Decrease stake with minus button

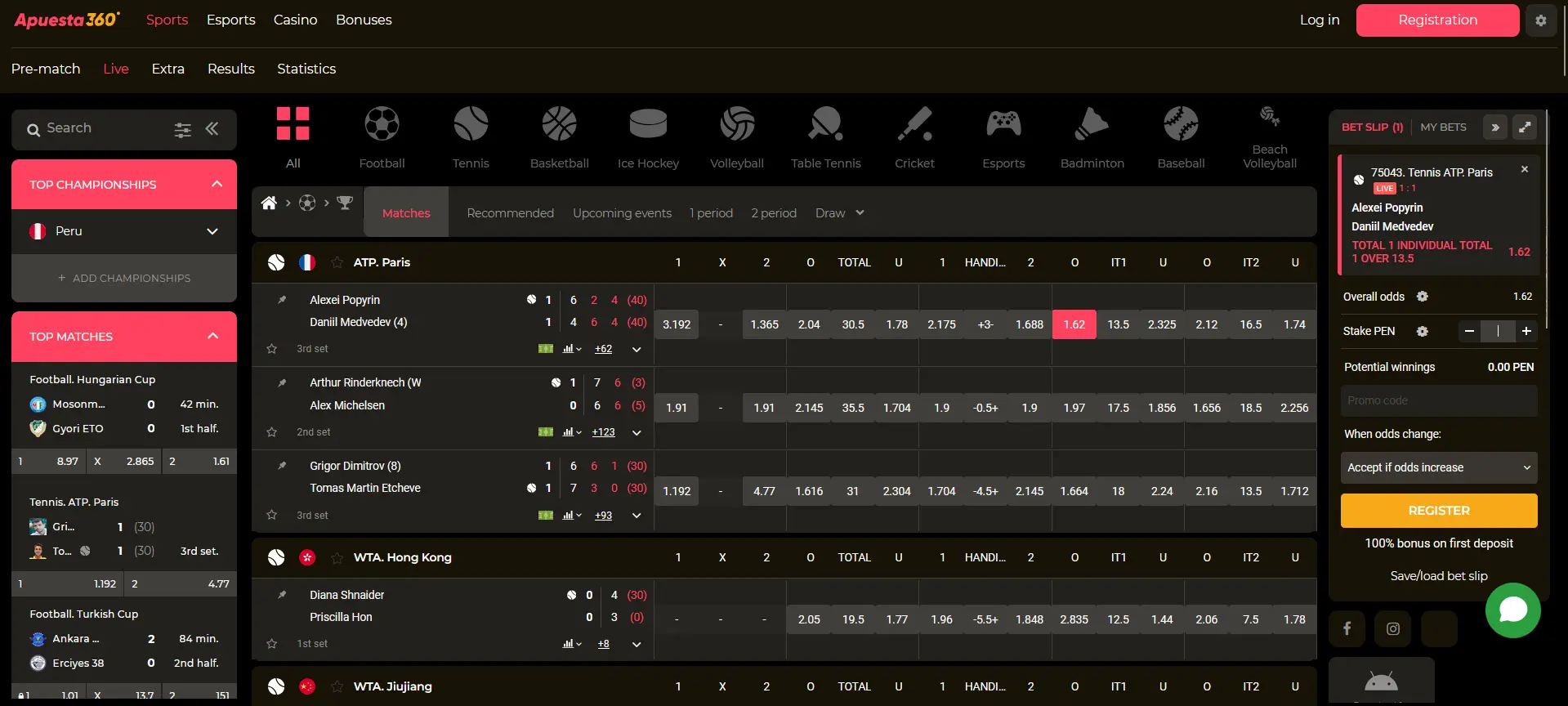tap(1469, 331)
